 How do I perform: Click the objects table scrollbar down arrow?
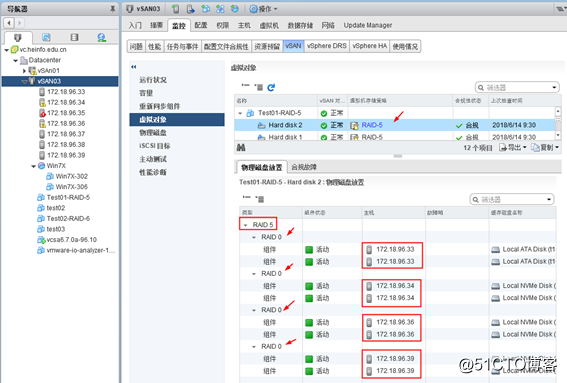[x=558, y=135]
